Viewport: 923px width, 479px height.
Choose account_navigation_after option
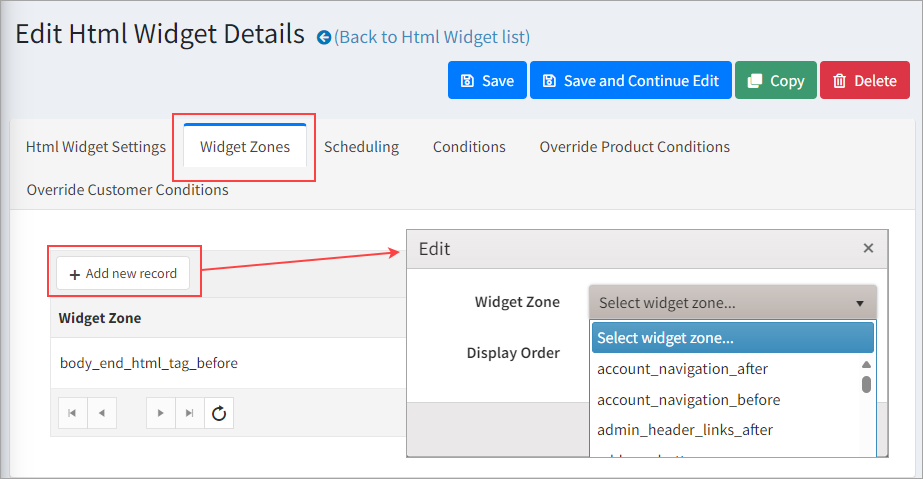coord(682,369)
